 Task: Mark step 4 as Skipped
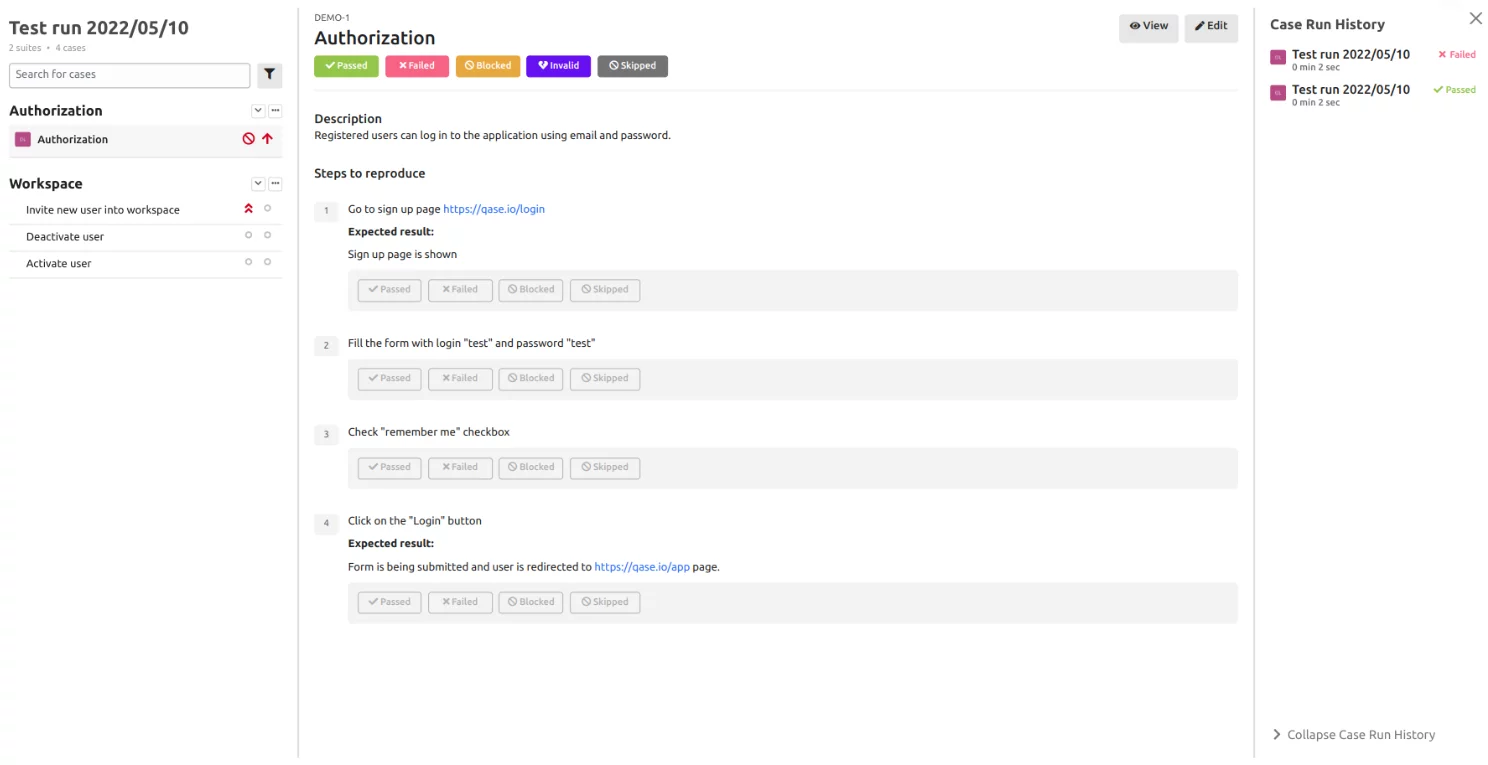604,602
